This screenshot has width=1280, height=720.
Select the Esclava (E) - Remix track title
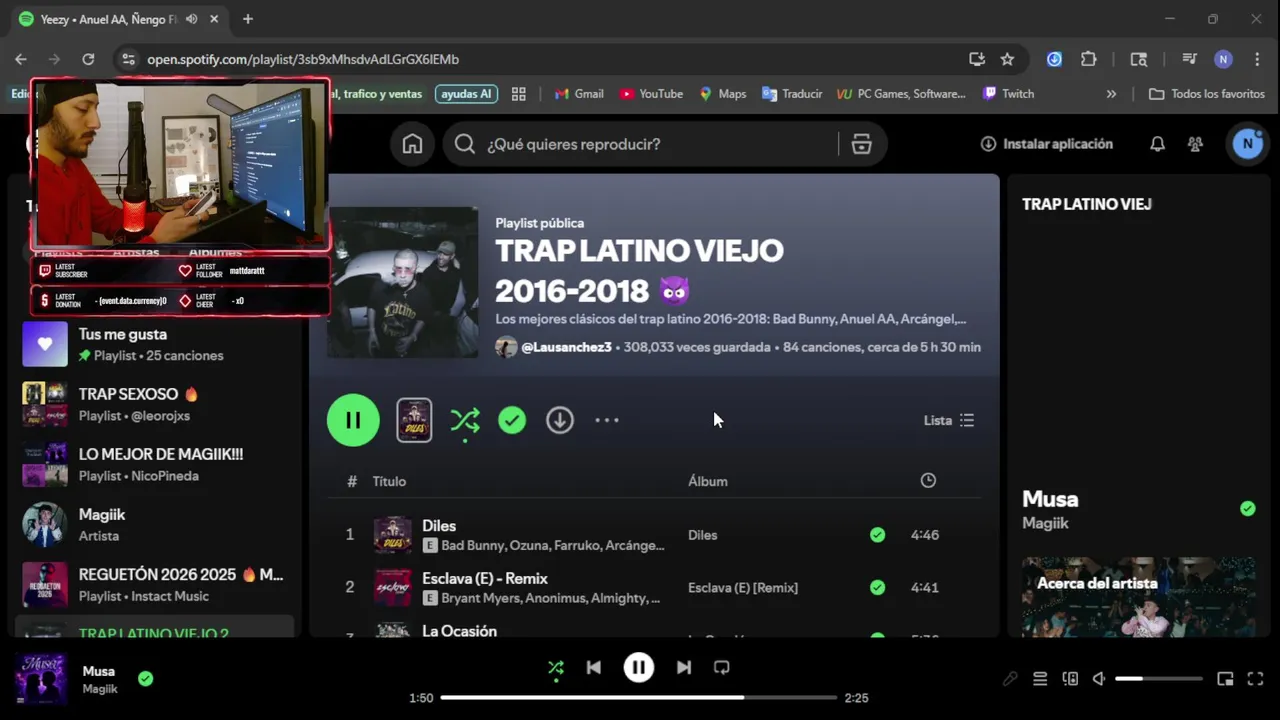point(485,578)
